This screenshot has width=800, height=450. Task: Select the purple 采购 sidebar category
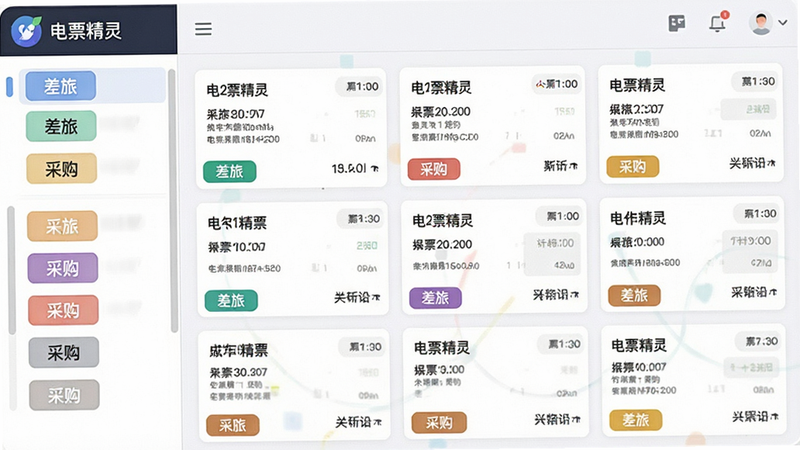point(63,268)
